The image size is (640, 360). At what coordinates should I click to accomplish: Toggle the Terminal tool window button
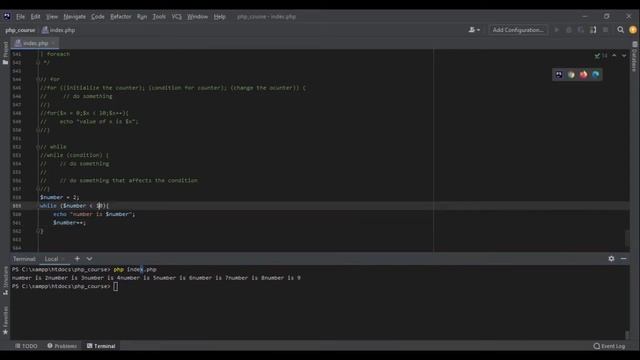coord(101,346)
